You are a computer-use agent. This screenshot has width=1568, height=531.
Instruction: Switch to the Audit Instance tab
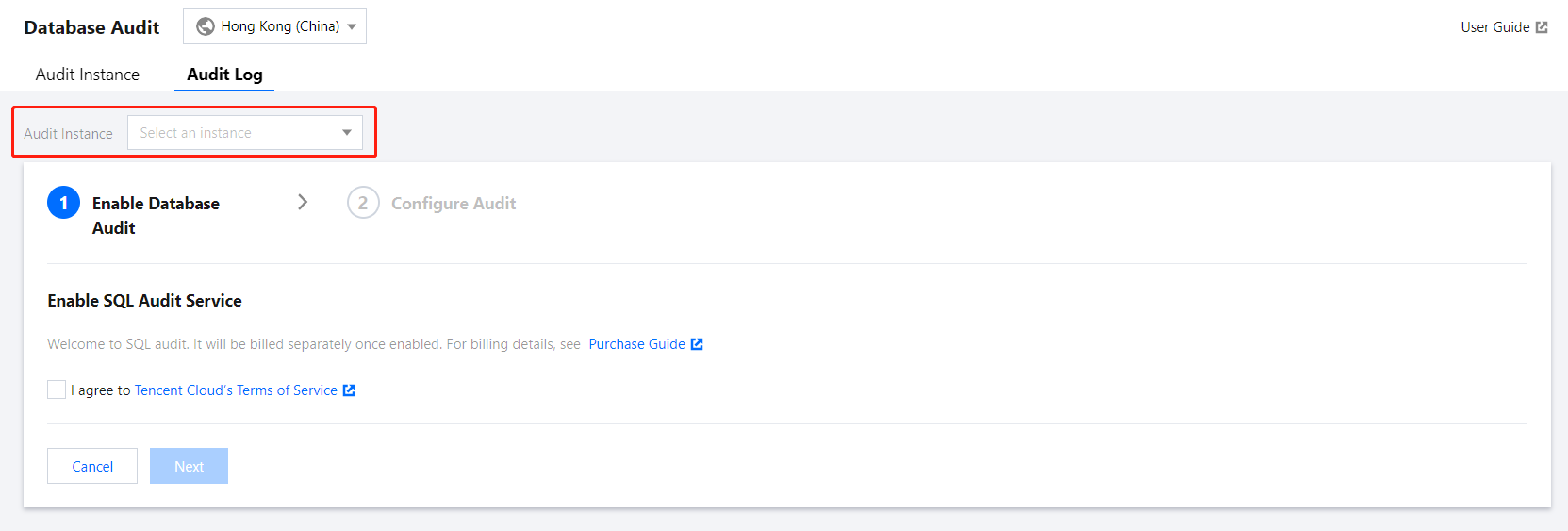(x=88, y=75)
